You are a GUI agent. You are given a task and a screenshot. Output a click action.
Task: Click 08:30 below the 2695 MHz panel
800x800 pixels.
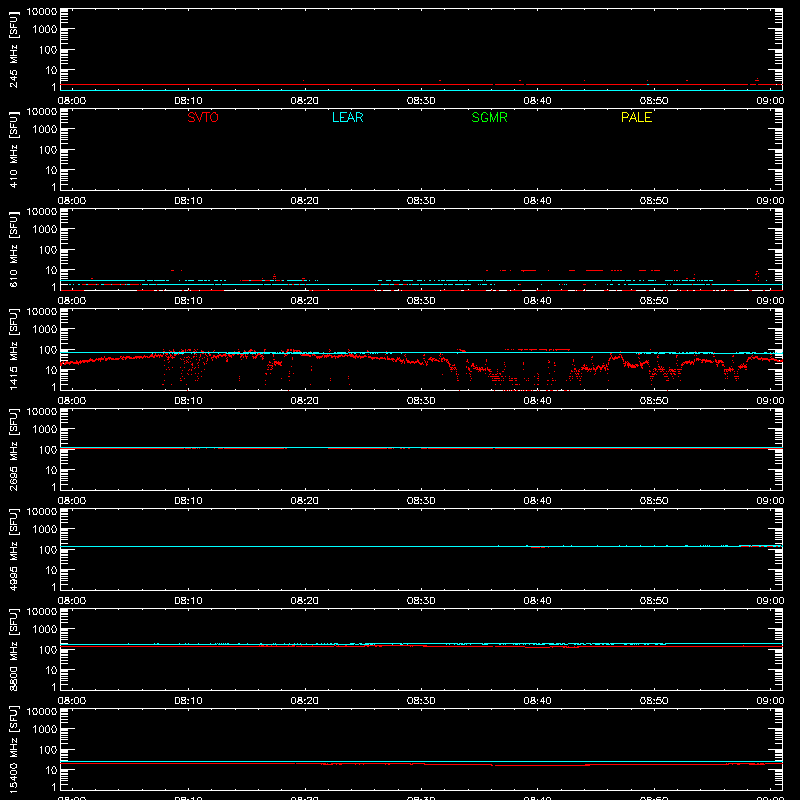click(421, 501)
